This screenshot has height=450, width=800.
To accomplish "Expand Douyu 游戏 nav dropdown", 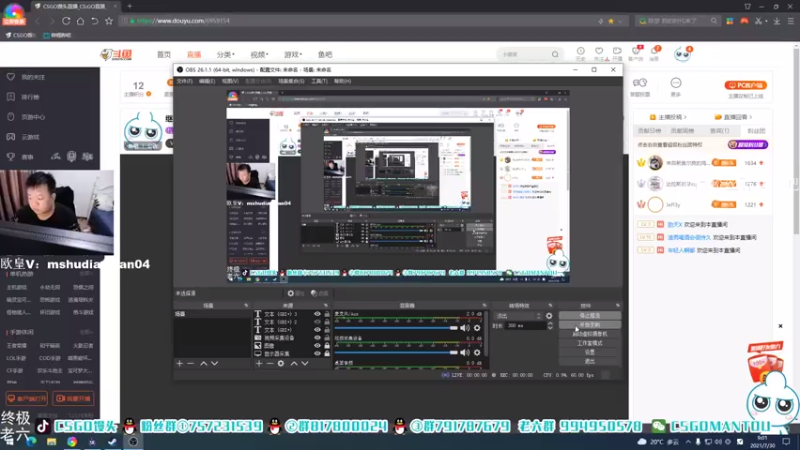I will [x=293, y=55].
